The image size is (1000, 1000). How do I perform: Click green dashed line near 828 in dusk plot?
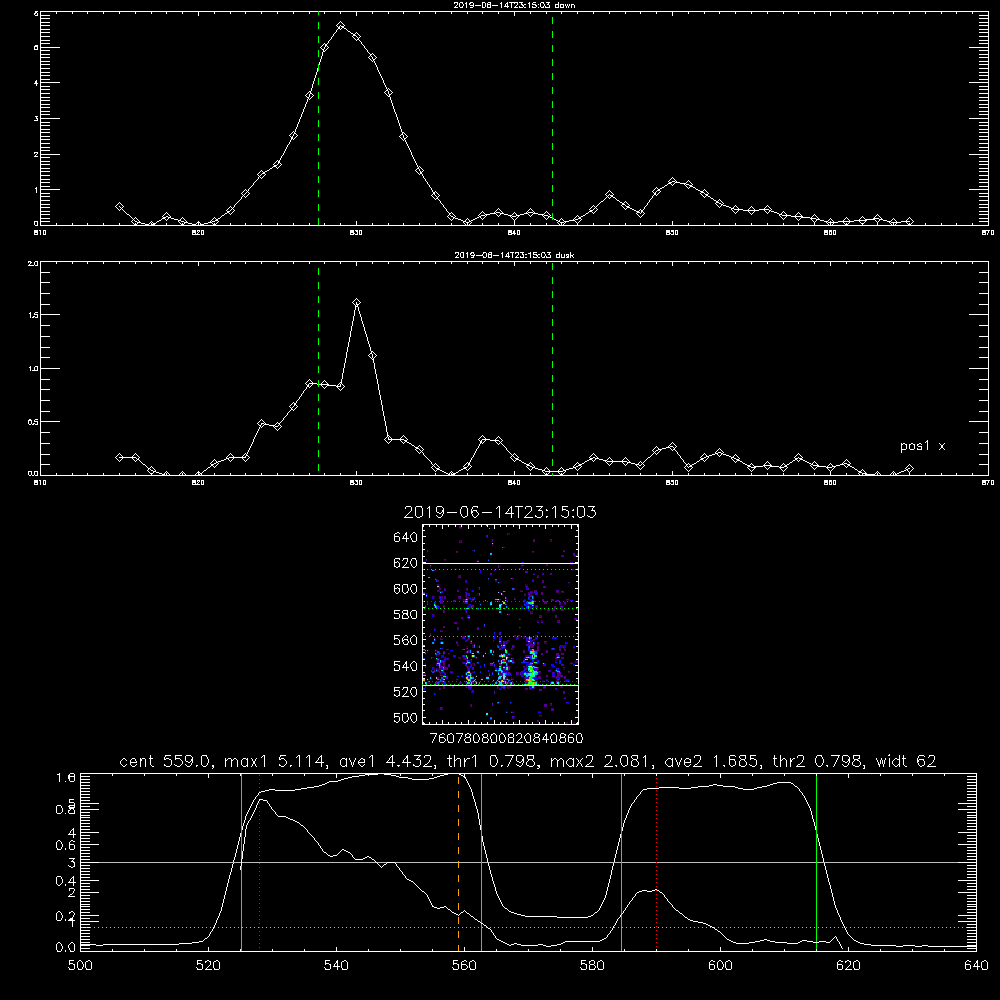tap(318, 370)
